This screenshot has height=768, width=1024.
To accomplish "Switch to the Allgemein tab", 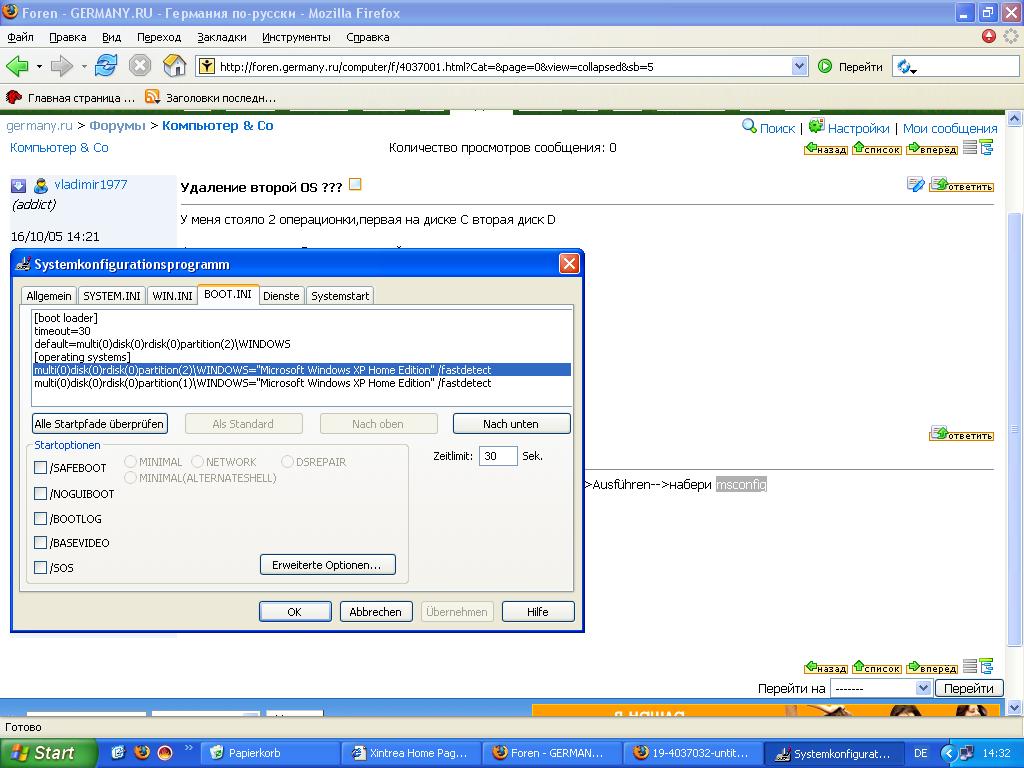I will pyautogui.click(x=49, y=296).
